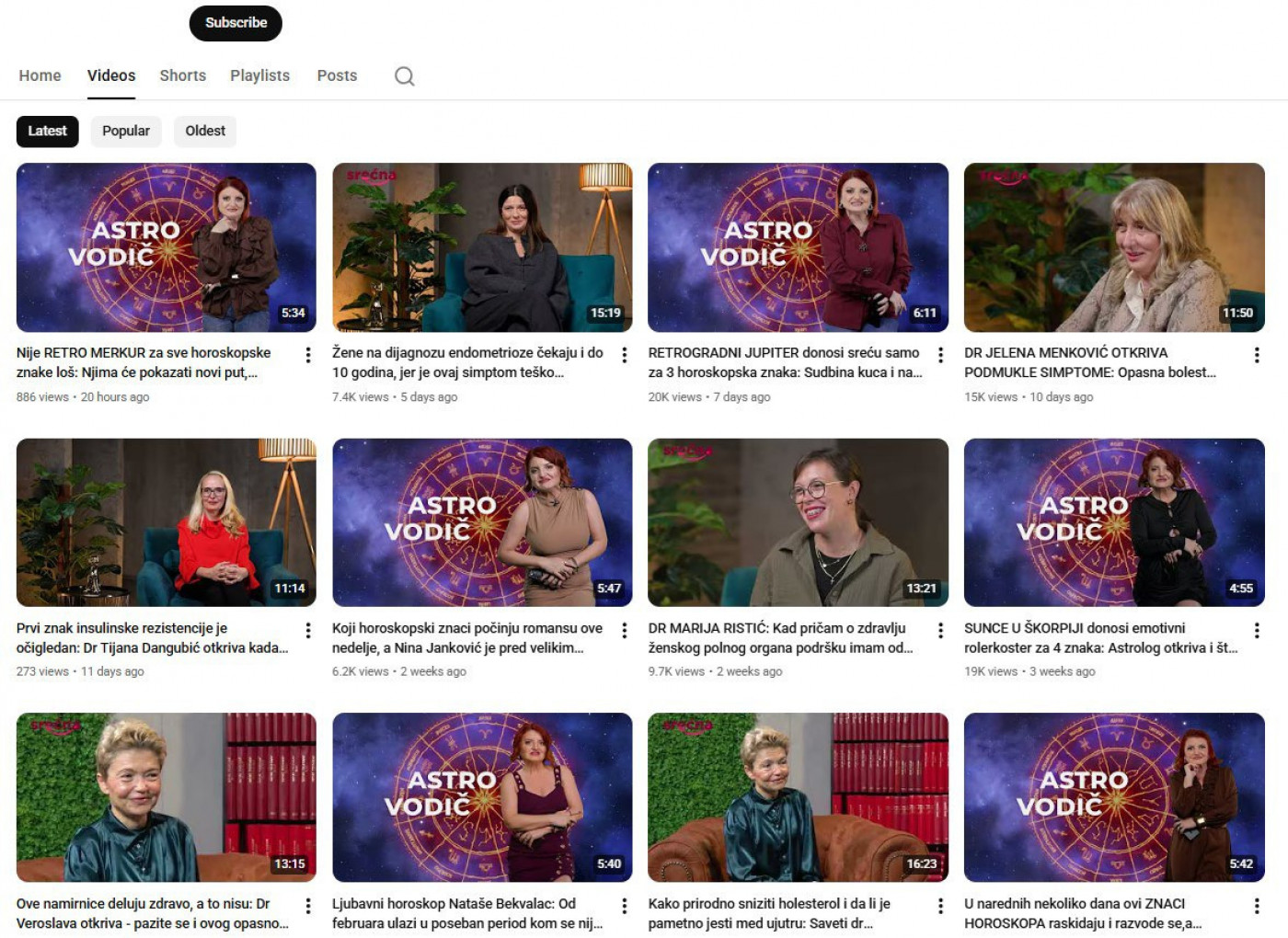Click the 11:50 Dr Jelena Menković thumbnail
The width and height of the screenshot is (1288, 938).
(x=1114, y=247)
